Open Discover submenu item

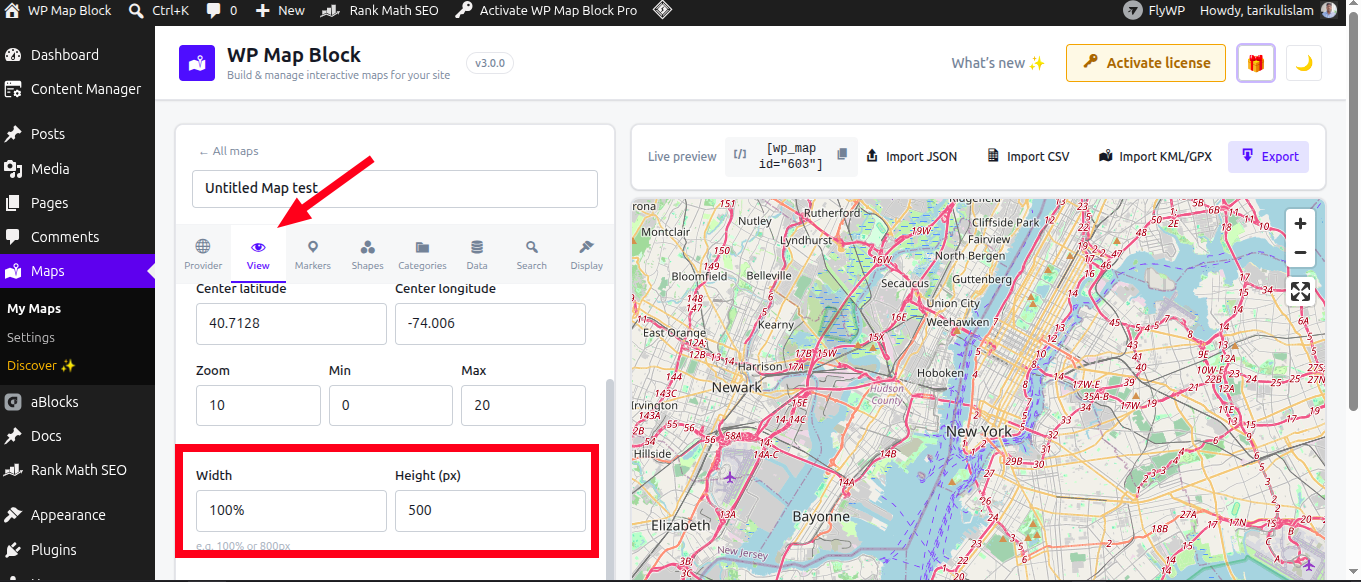coord(42,365)
